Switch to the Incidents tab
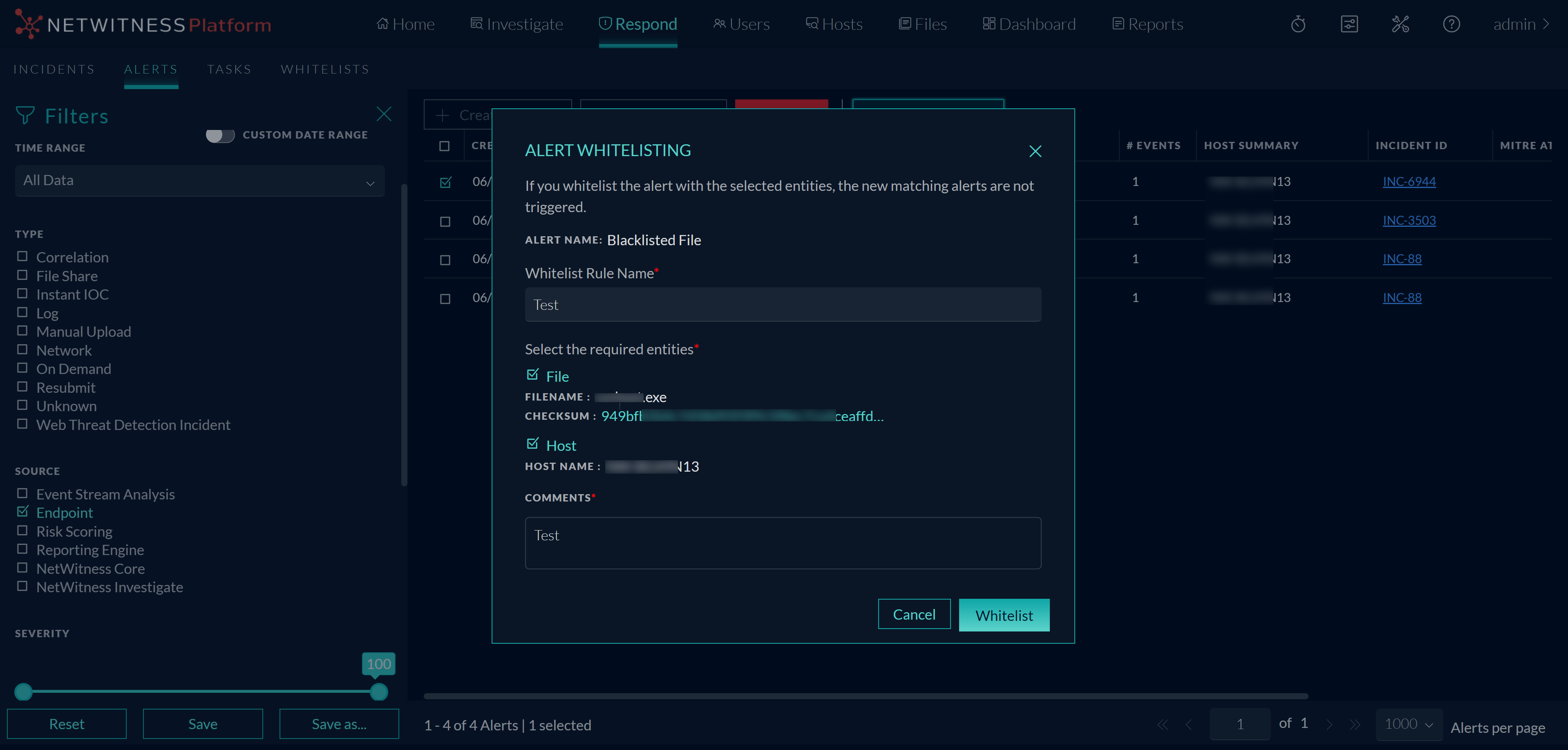1568x750 pixels. pos(54,69)
